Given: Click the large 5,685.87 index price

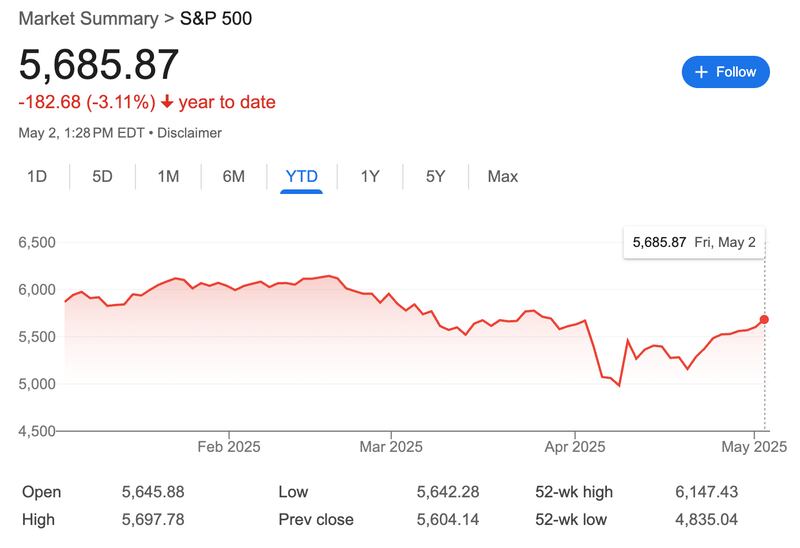Looking at the screenshot, I should pyautogui.click(x=99, y=65).
